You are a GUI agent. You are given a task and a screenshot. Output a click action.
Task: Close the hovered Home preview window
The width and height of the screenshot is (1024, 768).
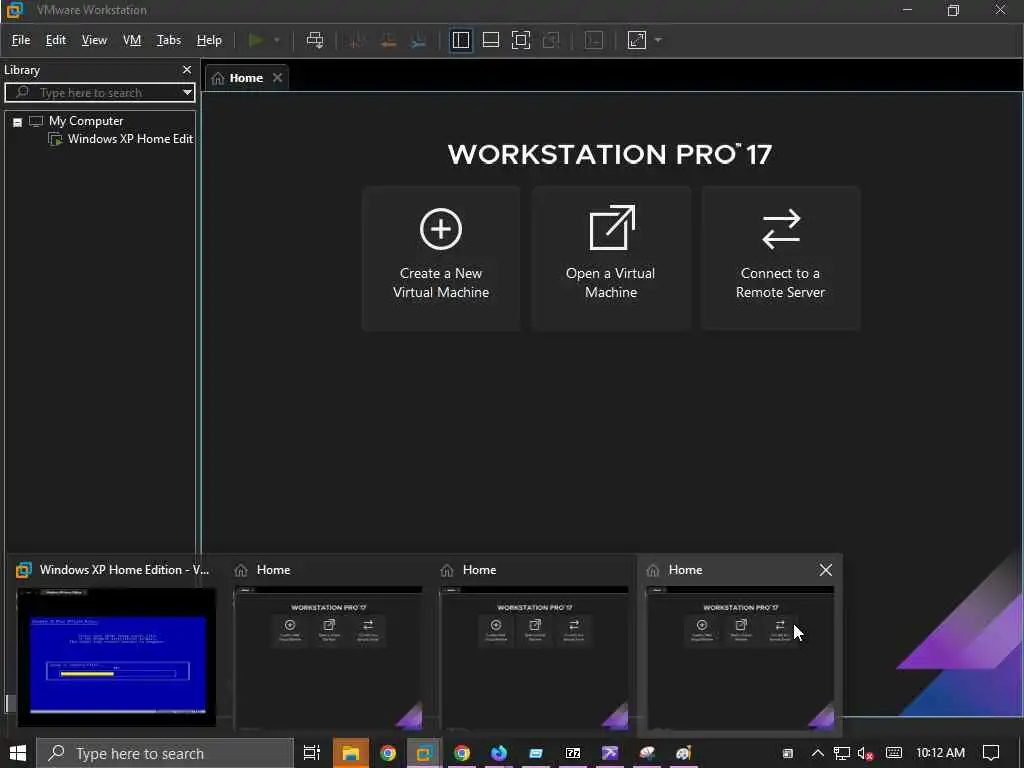tap(825, 570)
